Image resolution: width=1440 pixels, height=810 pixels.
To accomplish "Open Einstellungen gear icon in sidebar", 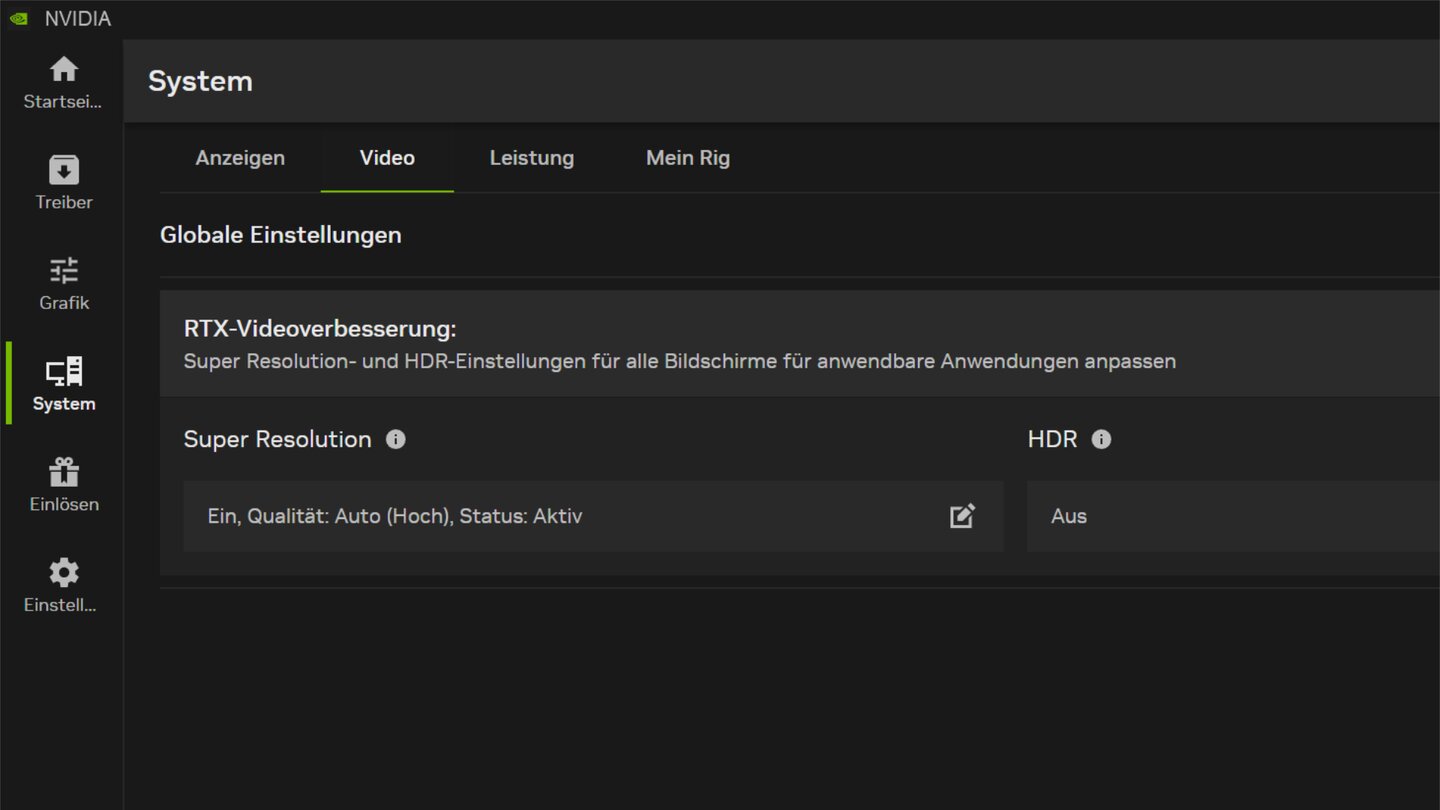I will click(x=64, y=573).
